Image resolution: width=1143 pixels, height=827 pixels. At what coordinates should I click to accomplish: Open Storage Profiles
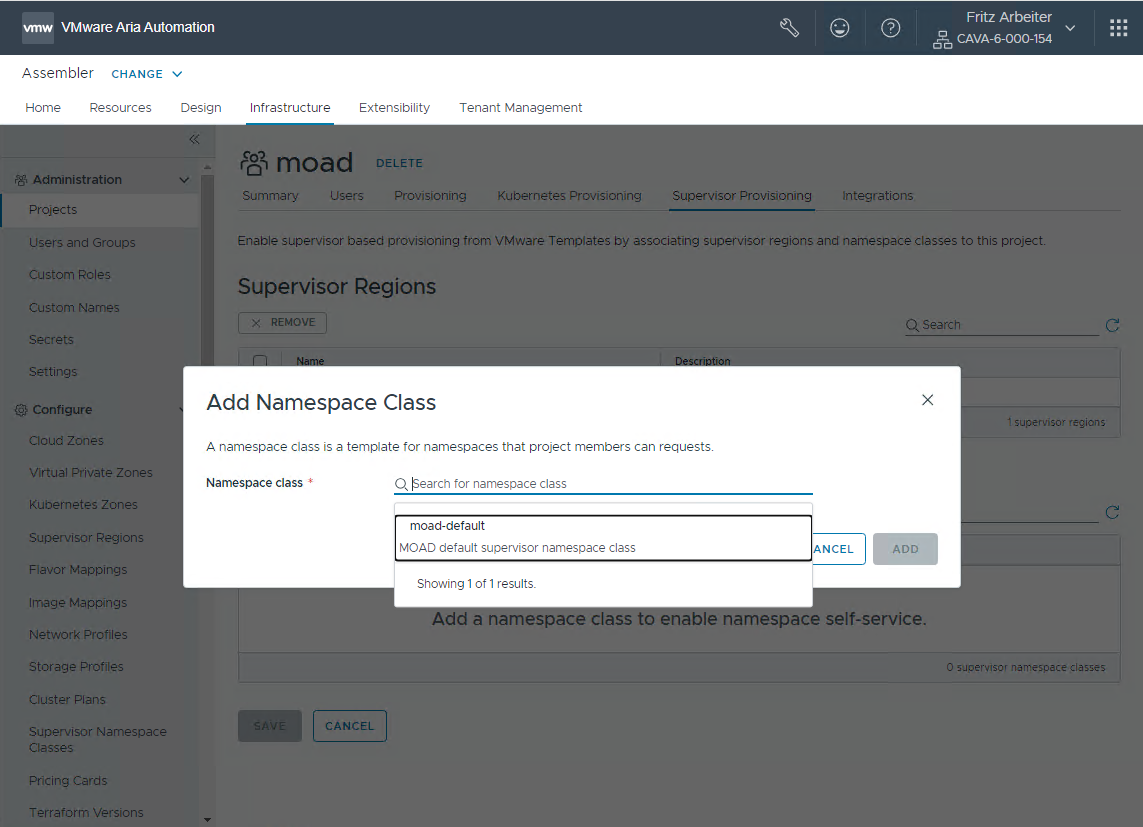76,667
